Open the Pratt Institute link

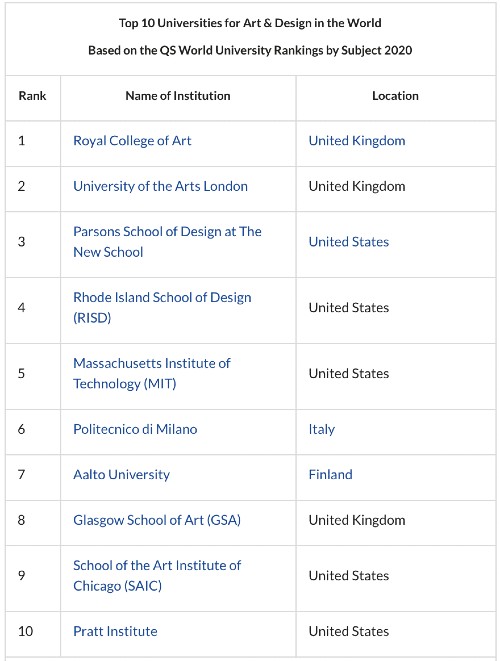tap(115, 631)
